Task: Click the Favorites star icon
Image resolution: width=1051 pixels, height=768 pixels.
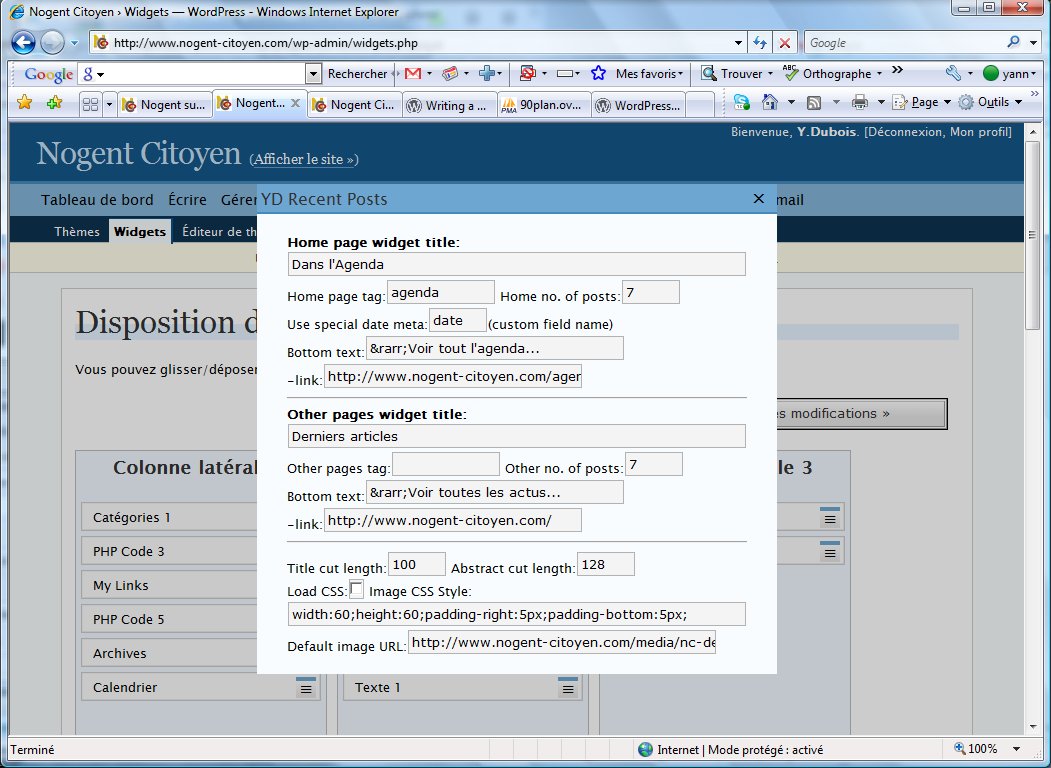Action: pyautogui.click(x=25, y=103)
